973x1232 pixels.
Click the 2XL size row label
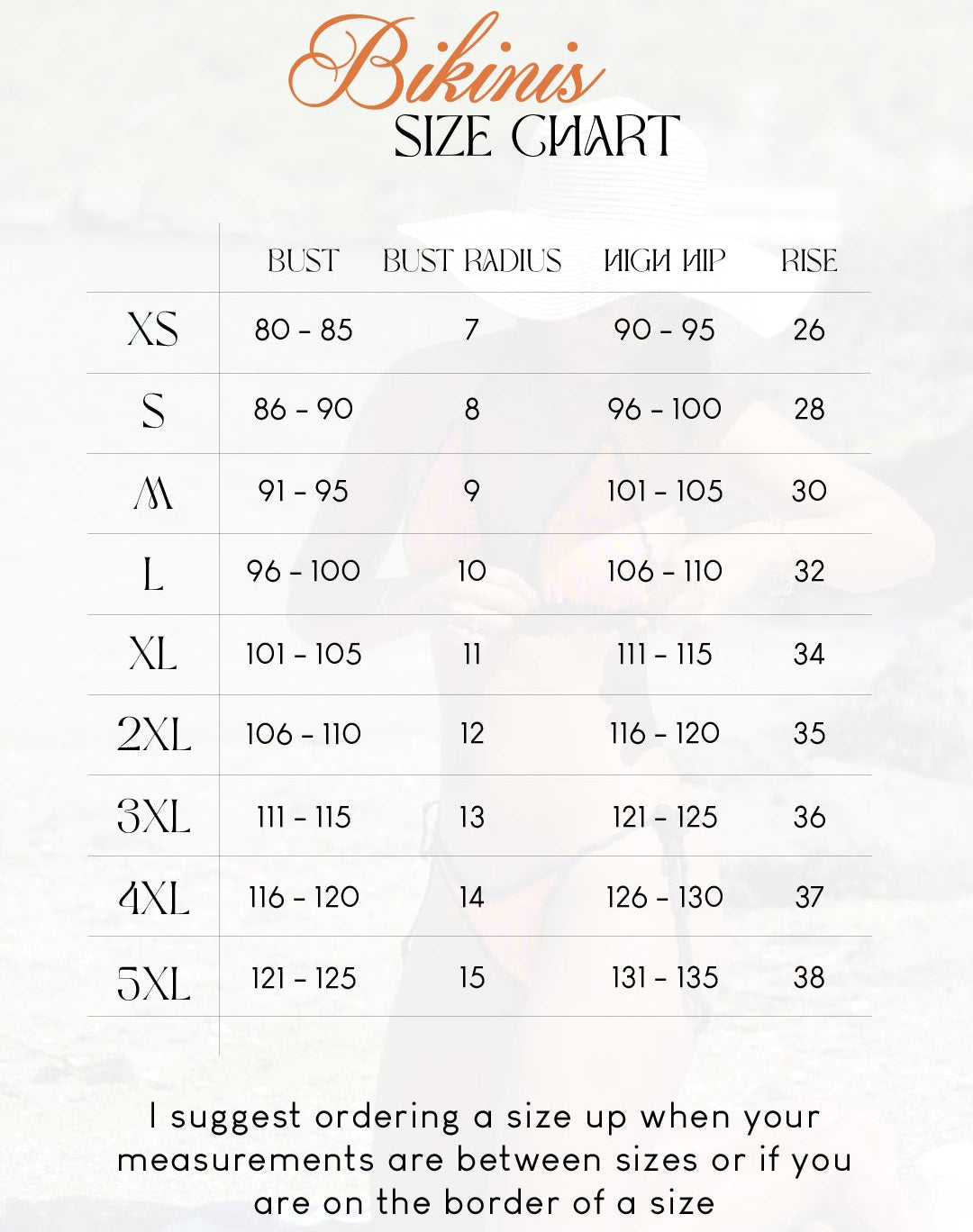click(154, 735)
